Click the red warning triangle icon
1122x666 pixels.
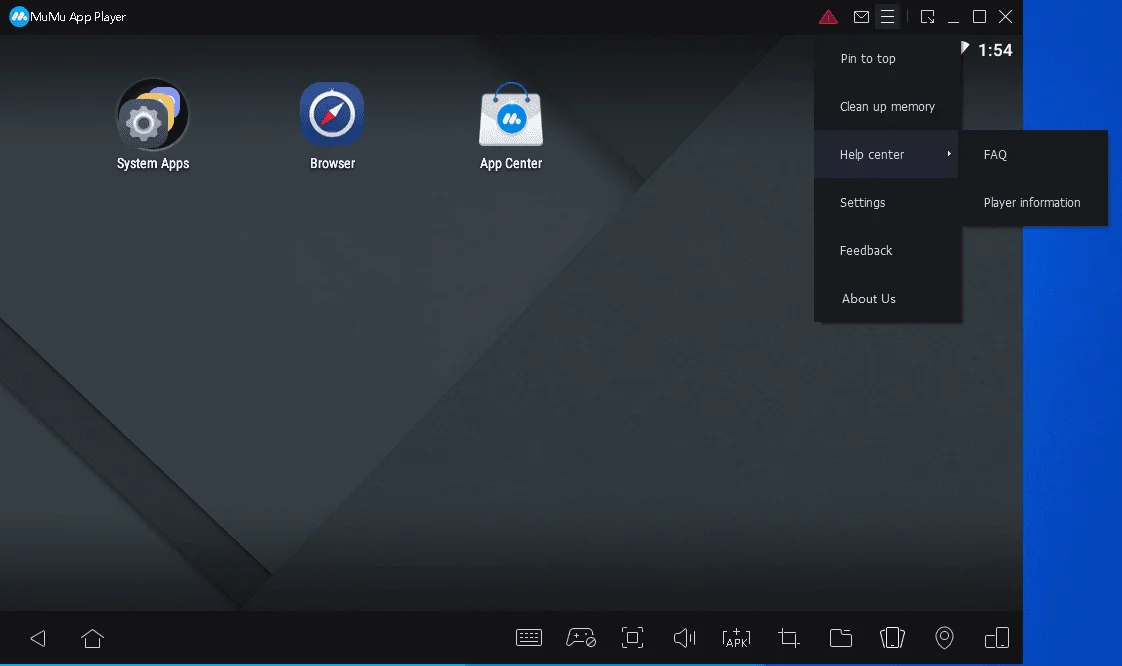point(828,17)
